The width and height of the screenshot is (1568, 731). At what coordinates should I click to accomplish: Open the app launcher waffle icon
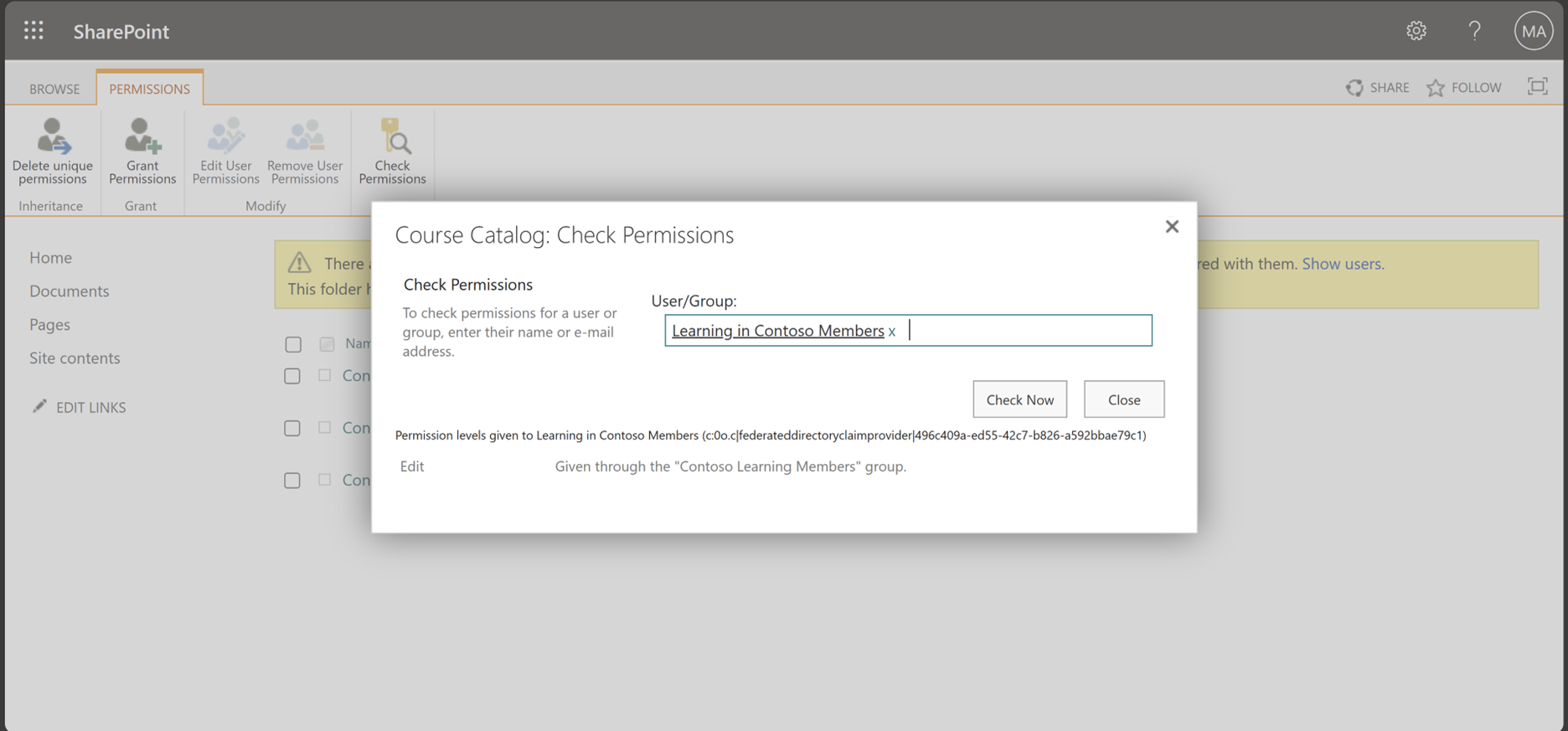[x=34, y=31]
